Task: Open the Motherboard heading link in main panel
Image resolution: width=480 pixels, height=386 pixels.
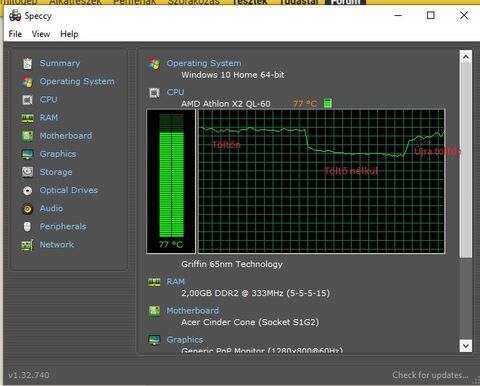Action: tap(193, 311)
